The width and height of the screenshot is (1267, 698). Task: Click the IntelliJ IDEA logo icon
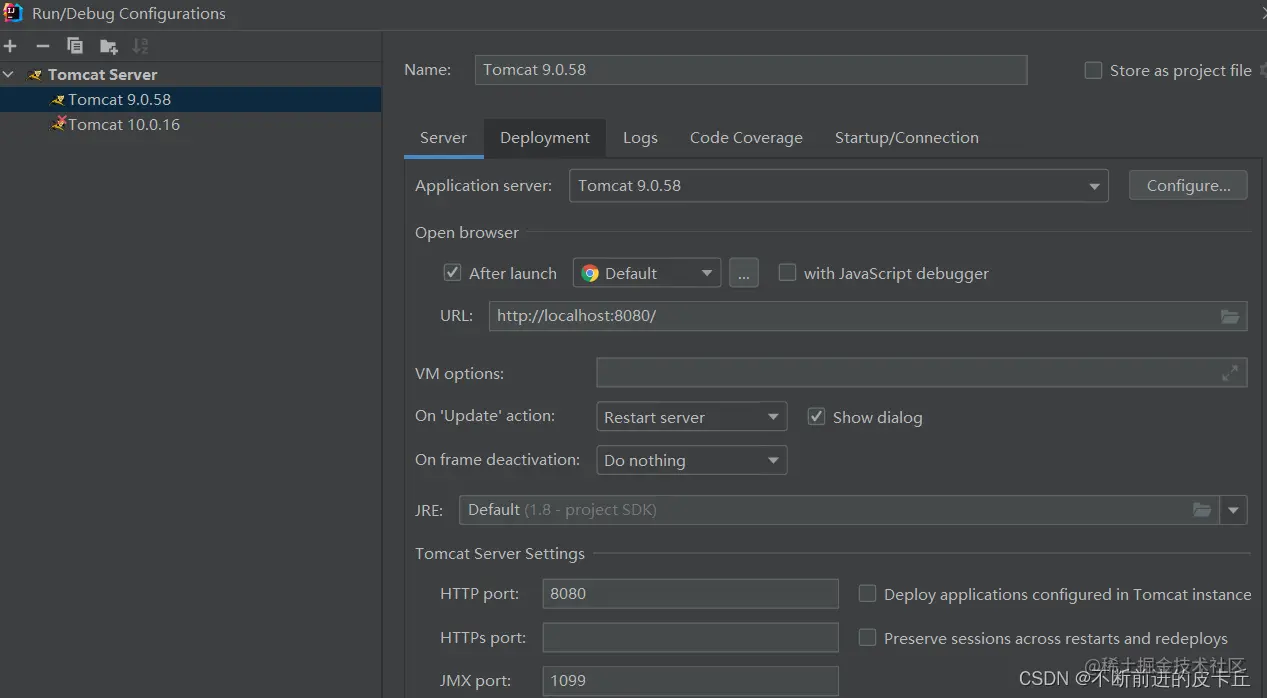tap(13, 13)
